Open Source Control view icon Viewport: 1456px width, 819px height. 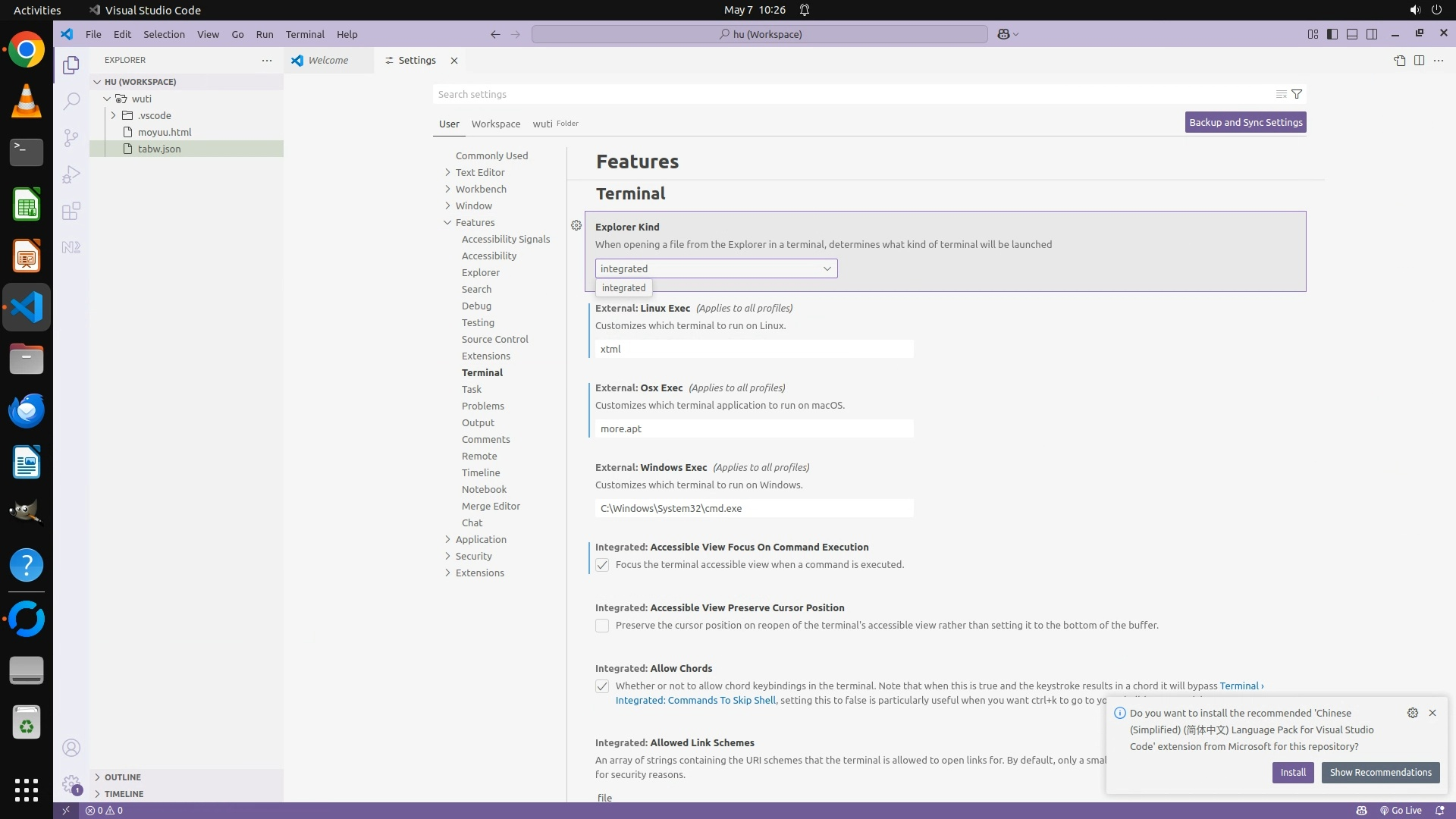71,137
